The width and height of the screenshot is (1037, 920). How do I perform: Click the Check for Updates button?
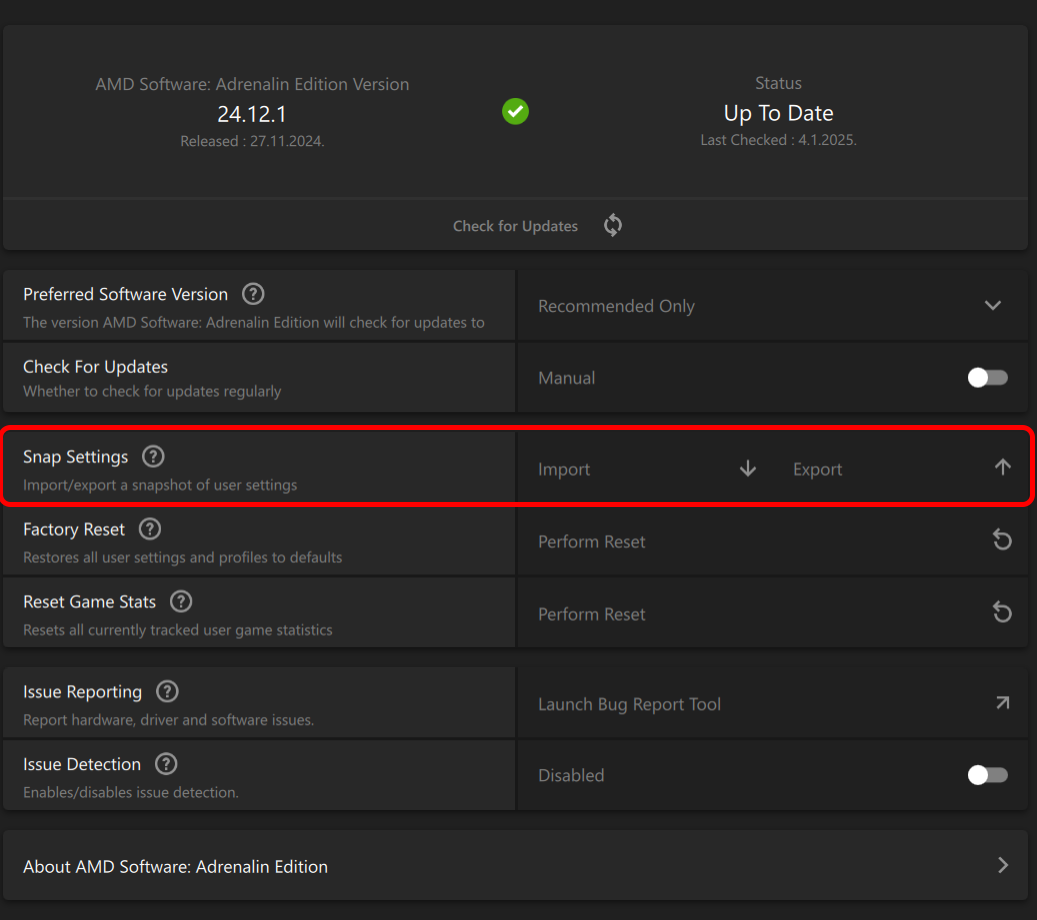click(x=515, y=226)
